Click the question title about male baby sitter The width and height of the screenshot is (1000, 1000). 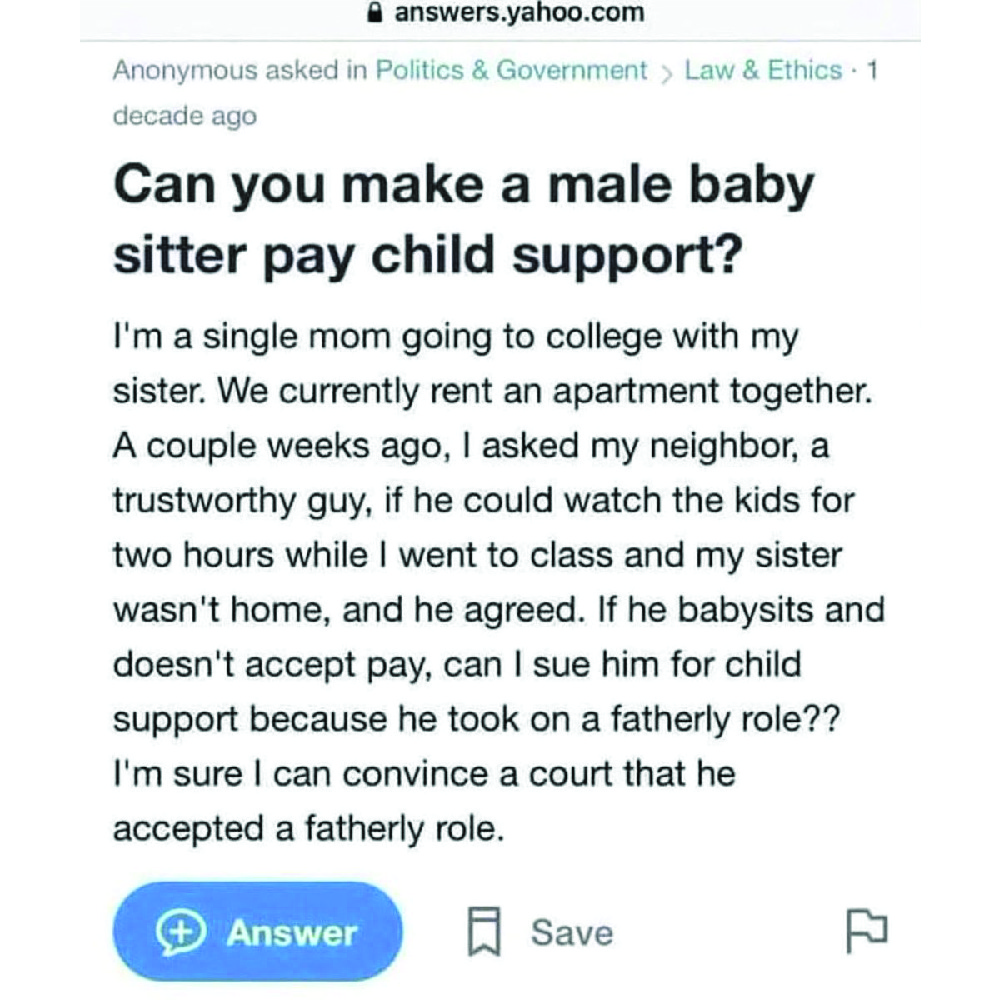tap(463, 220)
